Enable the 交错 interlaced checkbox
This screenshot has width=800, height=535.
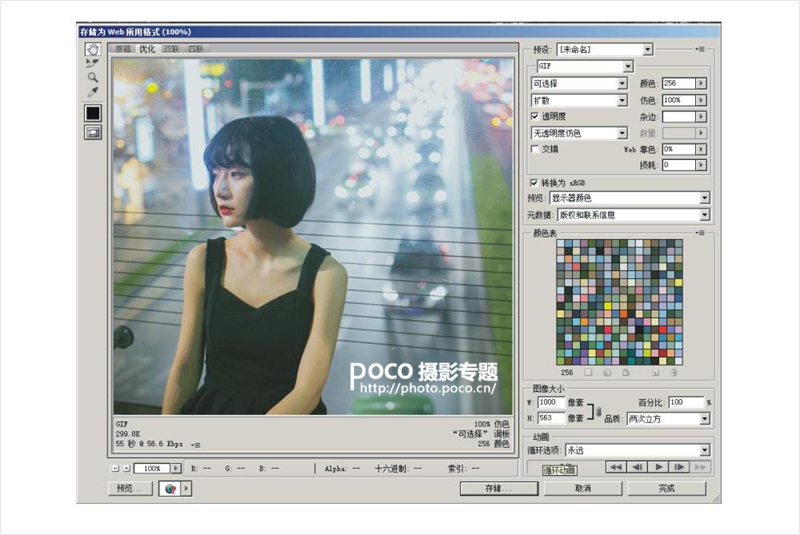pyautogui.click(x=535, y=149)
